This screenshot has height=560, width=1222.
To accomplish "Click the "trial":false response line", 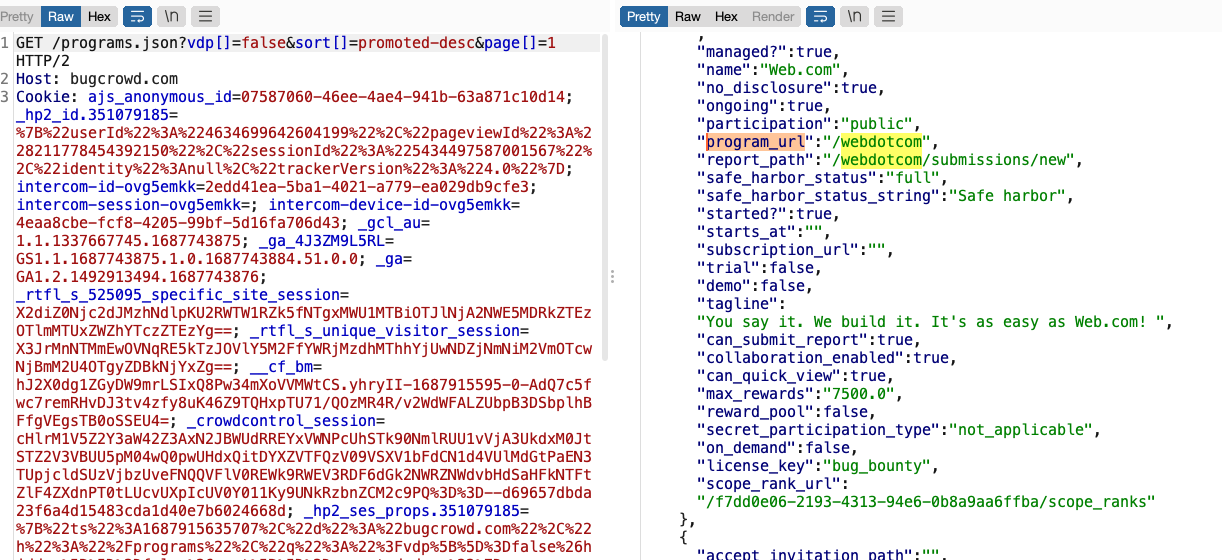I will [759, 268].
